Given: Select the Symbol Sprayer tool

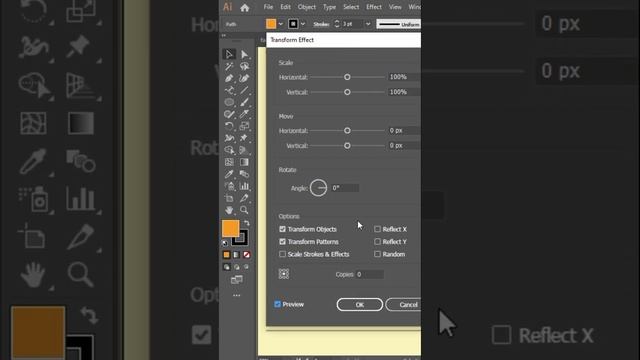Looking at the screenshot, I should point(229,186).
